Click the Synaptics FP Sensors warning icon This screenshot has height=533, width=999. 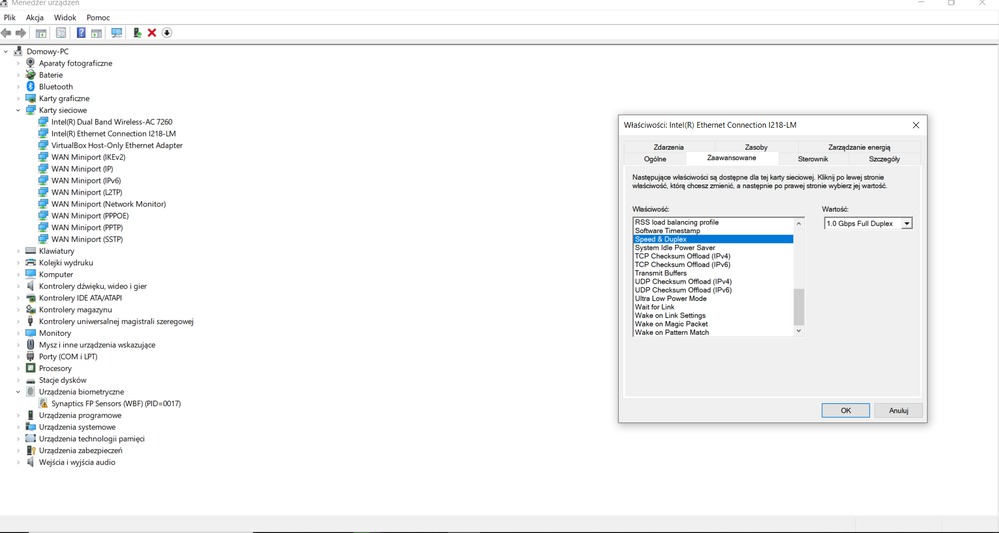coord(43,403)
